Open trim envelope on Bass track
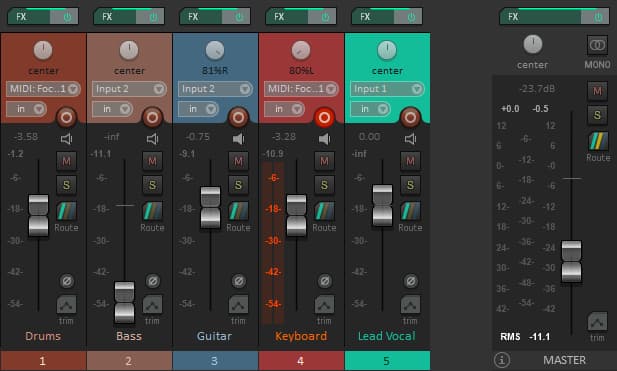This screenshot has width=617, height=371. click(153, 305)
